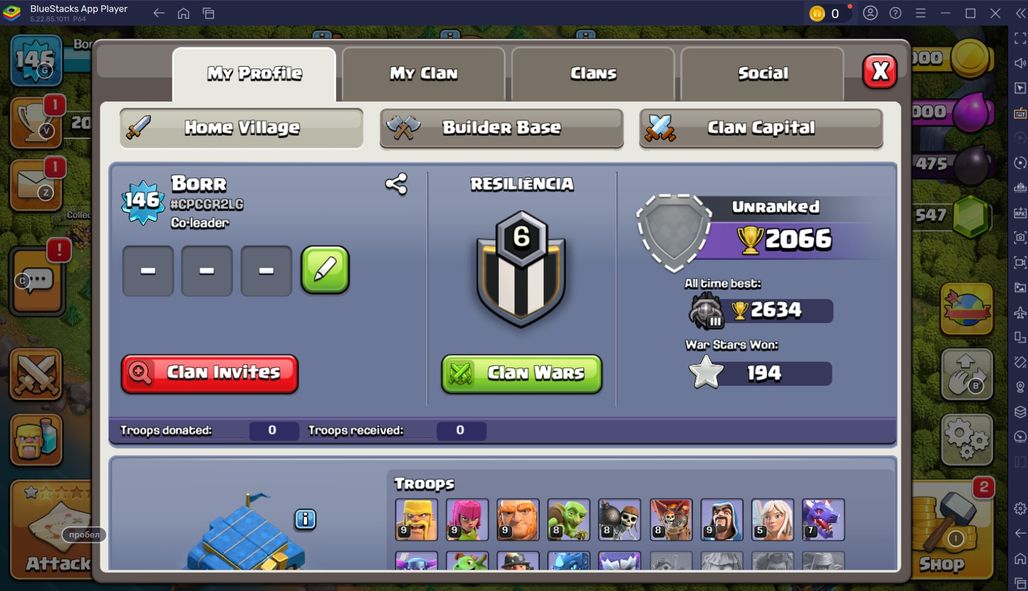The image size is (1028, 591).
Task: Open the settings gears button
Action: pos(966,439)
